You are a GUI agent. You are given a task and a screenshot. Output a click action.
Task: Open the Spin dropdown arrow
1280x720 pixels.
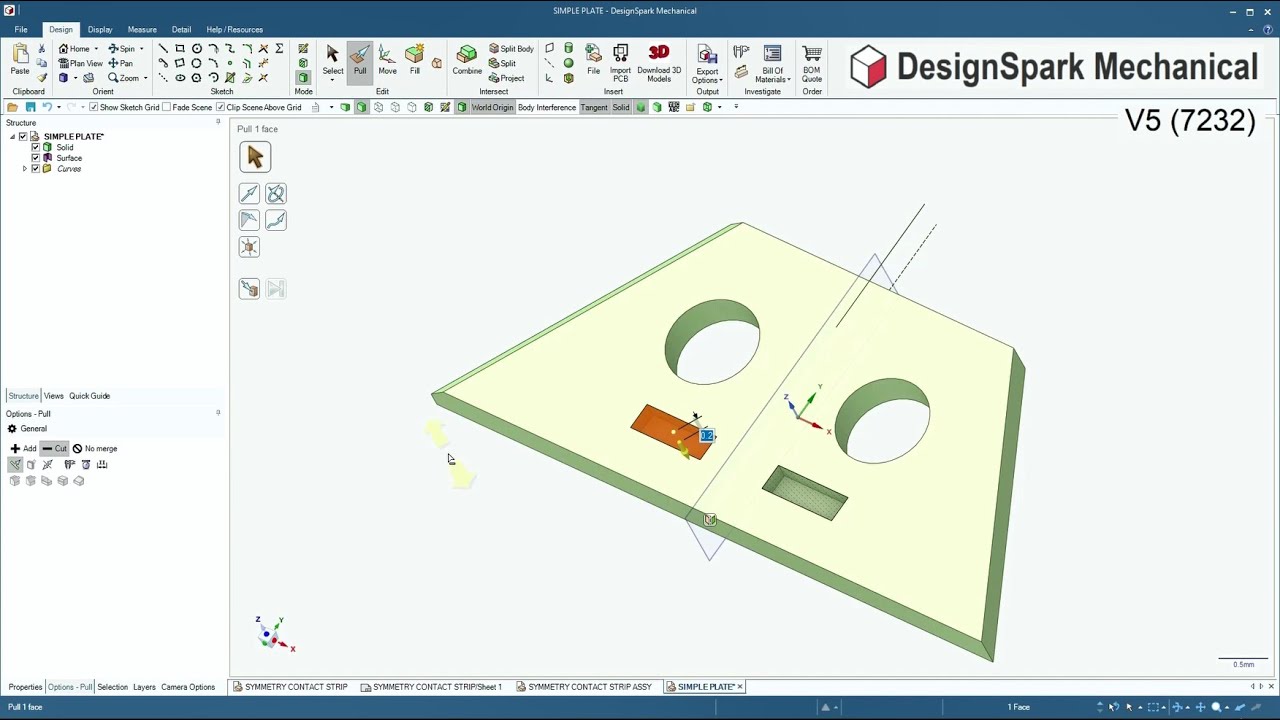click(x=141, y=49)
